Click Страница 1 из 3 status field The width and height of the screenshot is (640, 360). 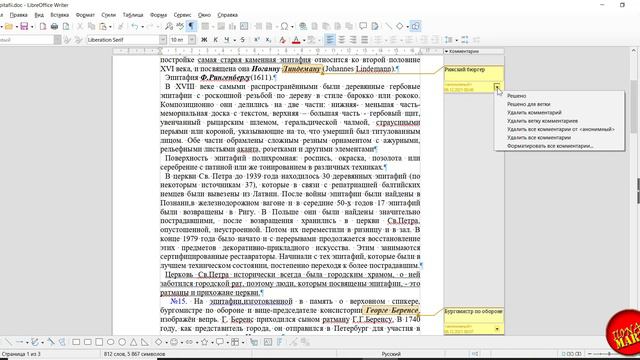(20, 354)
